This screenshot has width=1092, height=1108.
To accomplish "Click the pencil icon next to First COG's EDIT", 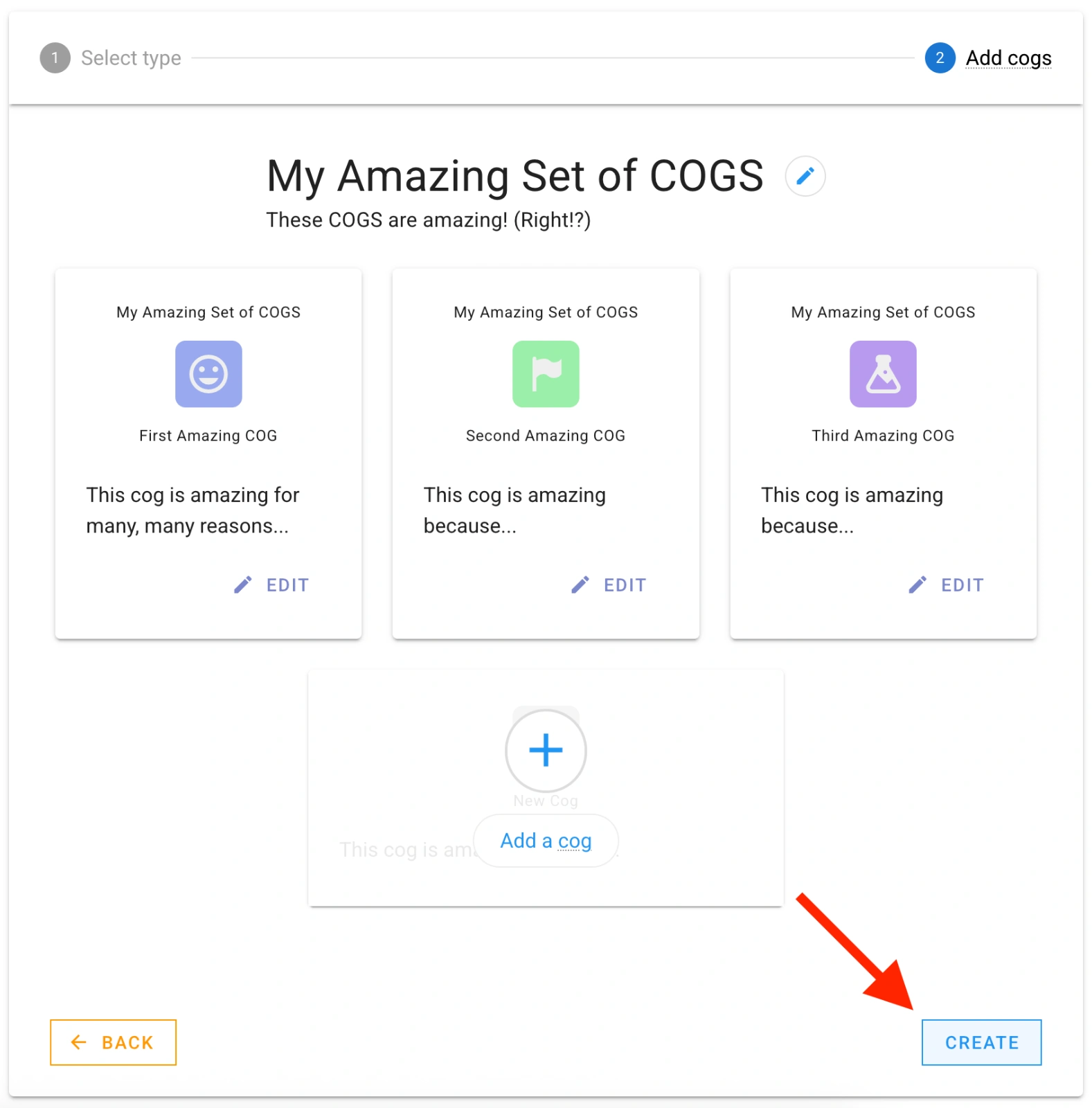I will pyautogui.click(x=242, y=584).
